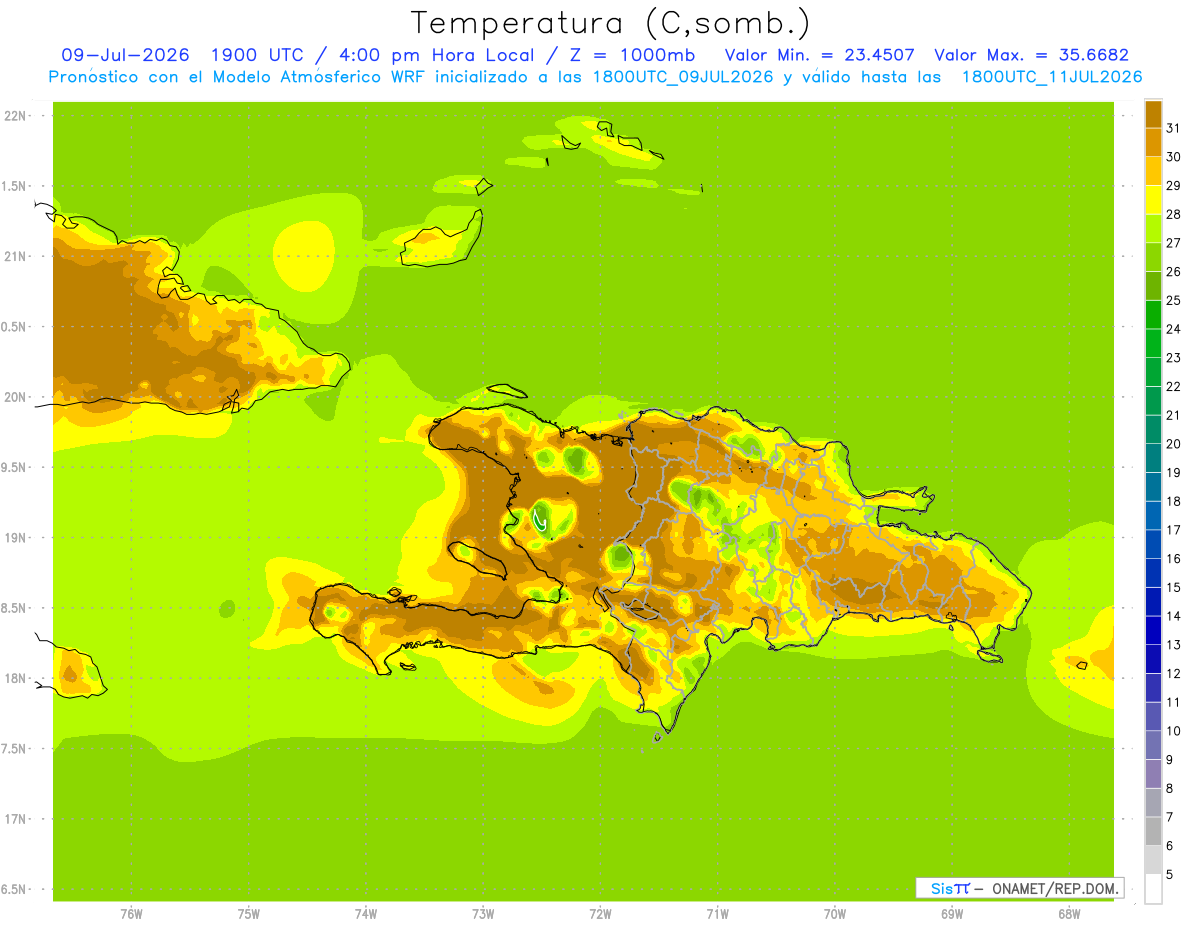The height and width of the screenshot is (927, 1200).
Task: Click the latitude label '6.5N'
Action: 15,889
